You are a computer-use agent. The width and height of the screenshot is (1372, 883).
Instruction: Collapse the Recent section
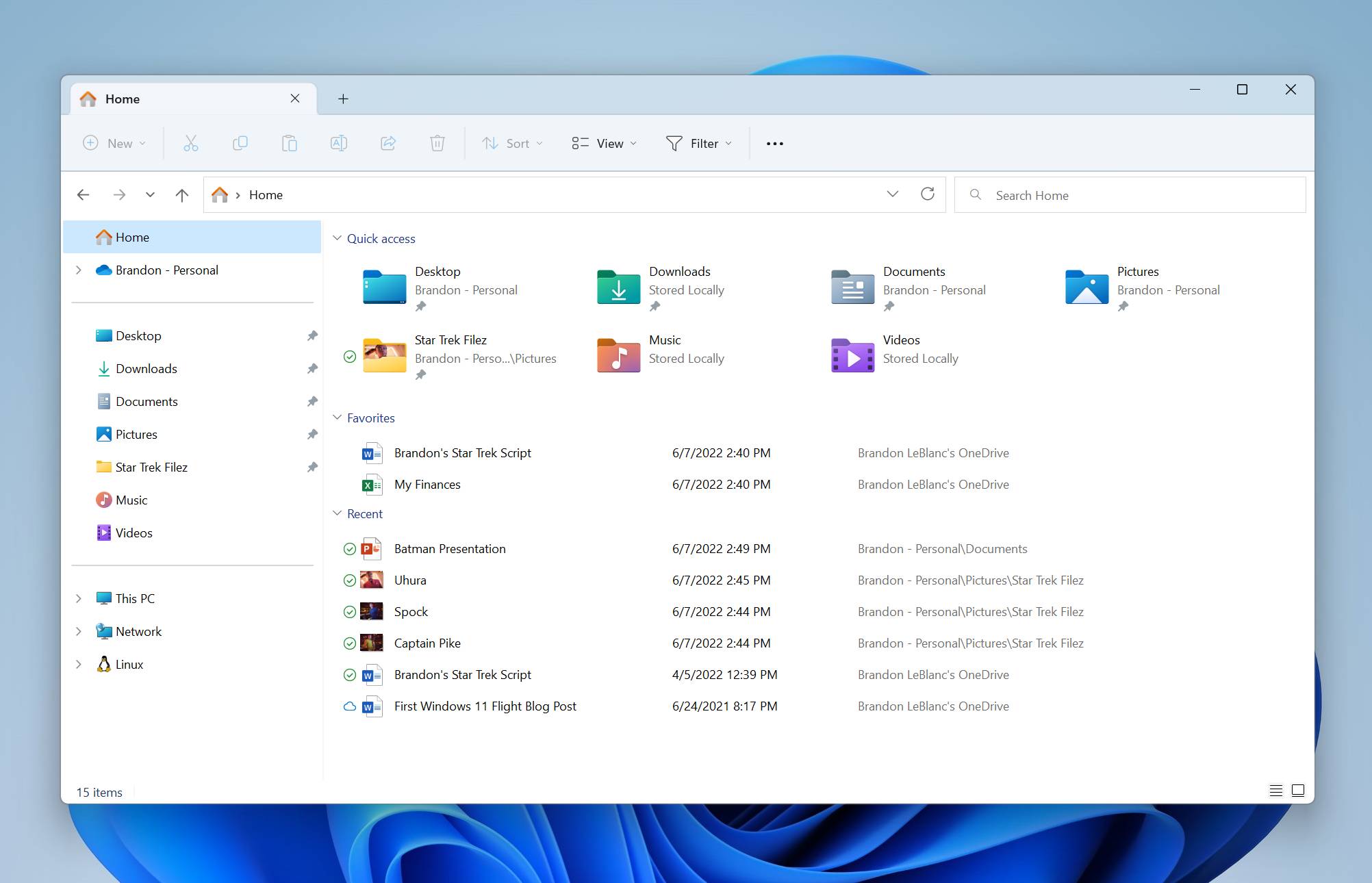click(337, 513)
